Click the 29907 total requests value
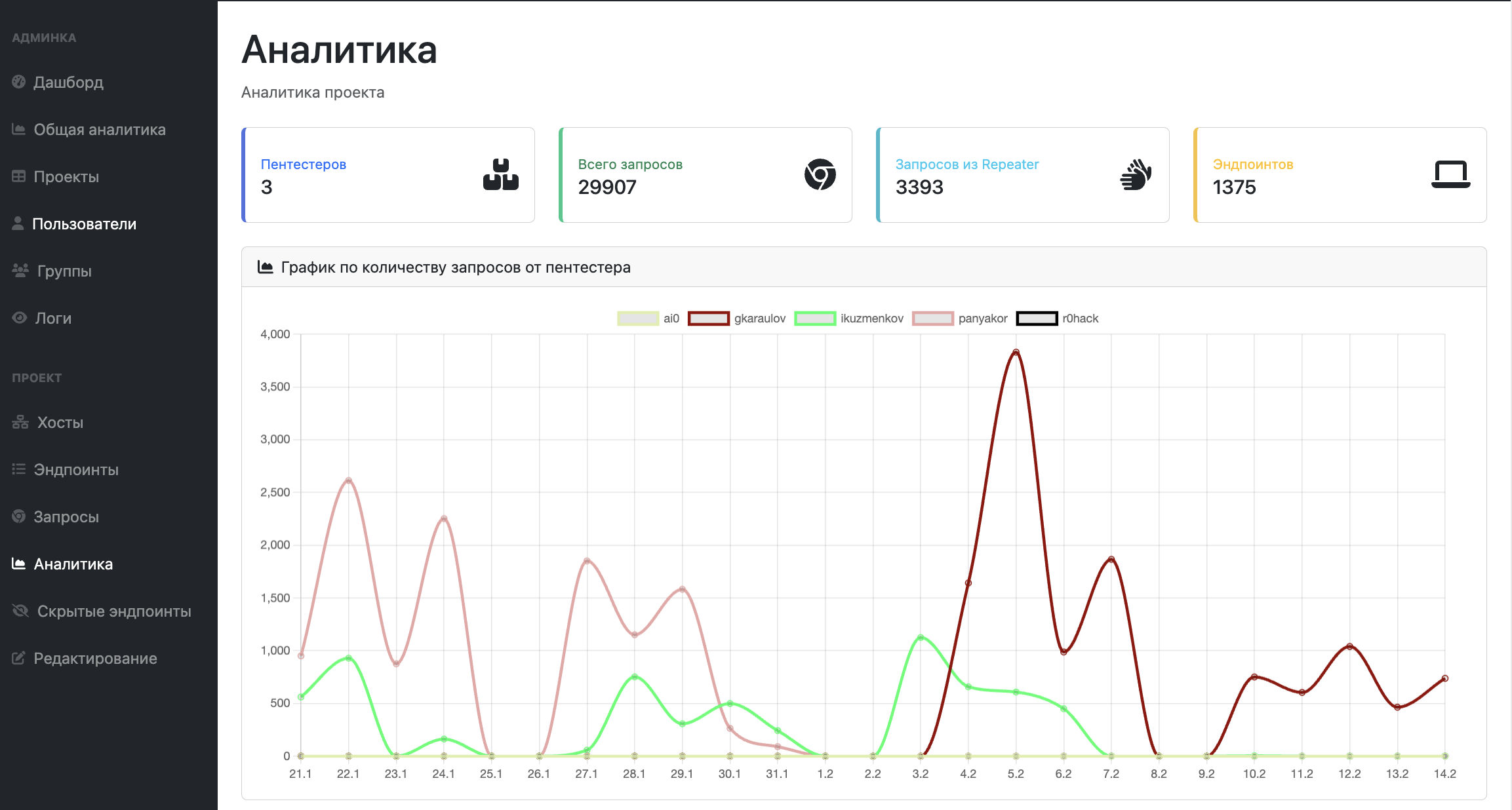Screen dimensions: 1512x810 tap(607, 187)
